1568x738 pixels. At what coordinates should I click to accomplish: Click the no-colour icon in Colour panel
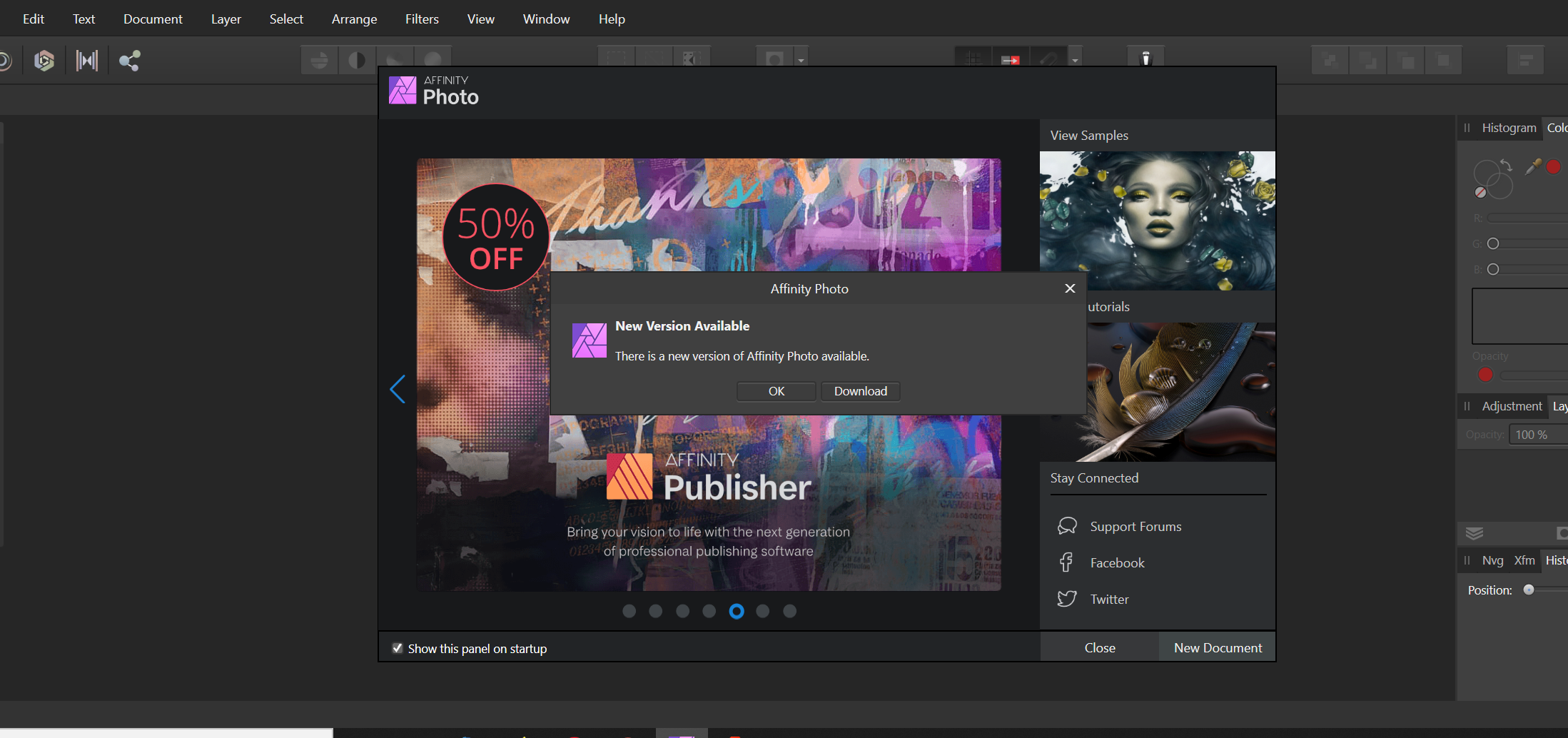coord(1480,192)
